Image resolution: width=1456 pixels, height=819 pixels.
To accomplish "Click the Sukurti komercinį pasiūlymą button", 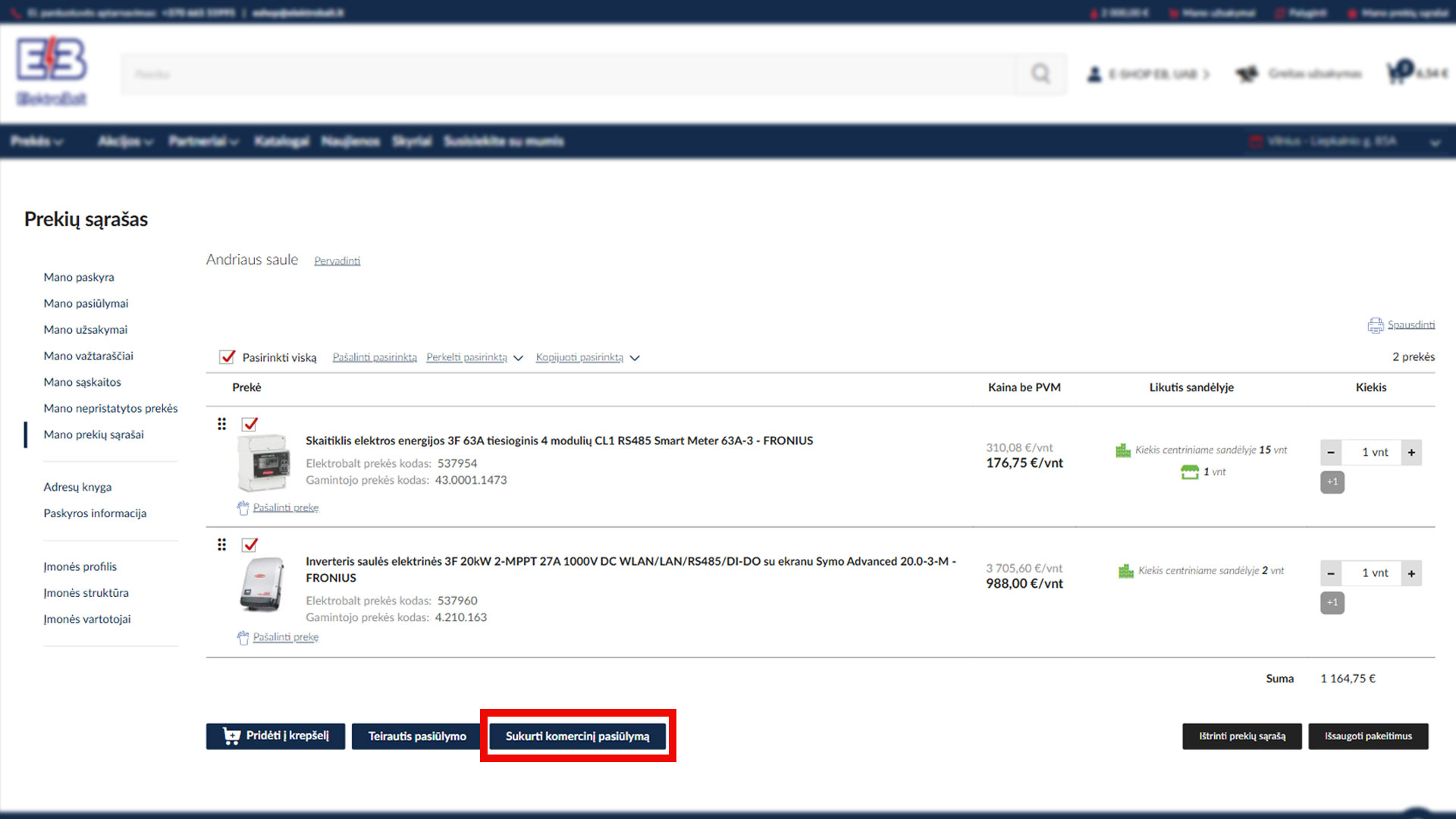I will [577, 736].
